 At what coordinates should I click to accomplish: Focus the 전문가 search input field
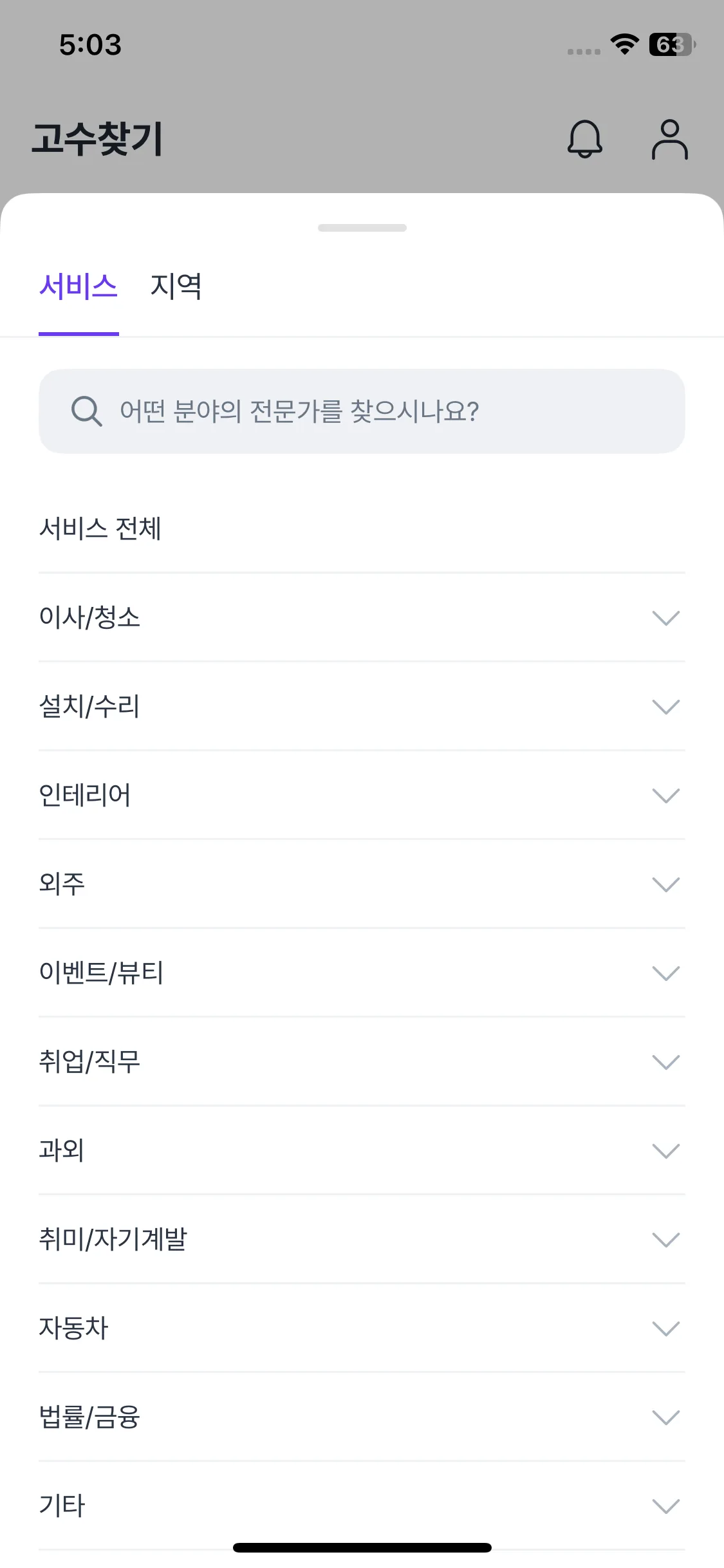click(386, 411)
